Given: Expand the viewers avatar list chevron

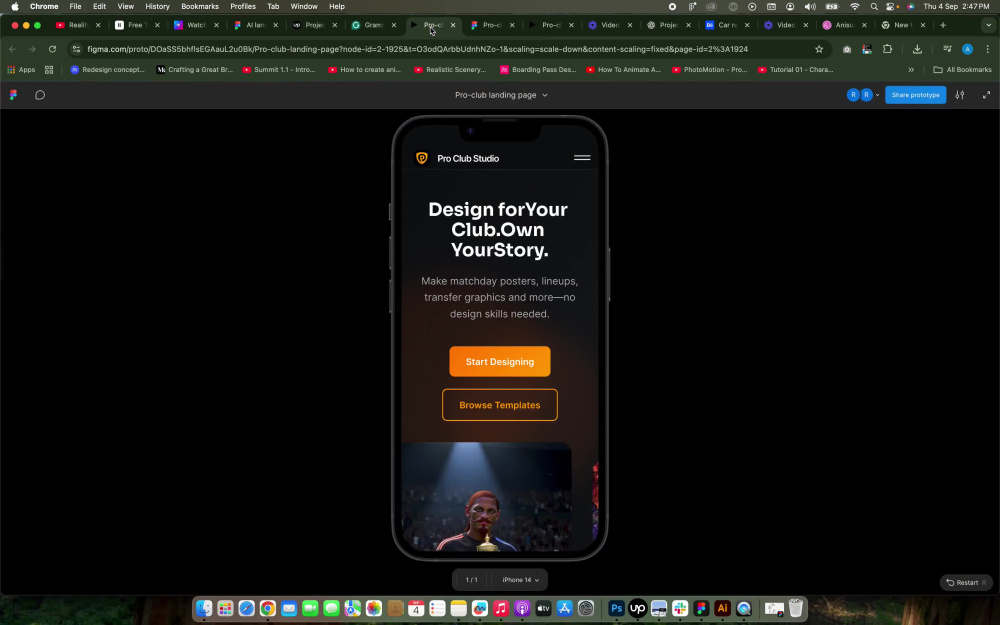Looking at the screenshot, I should (x=878, y=95).
